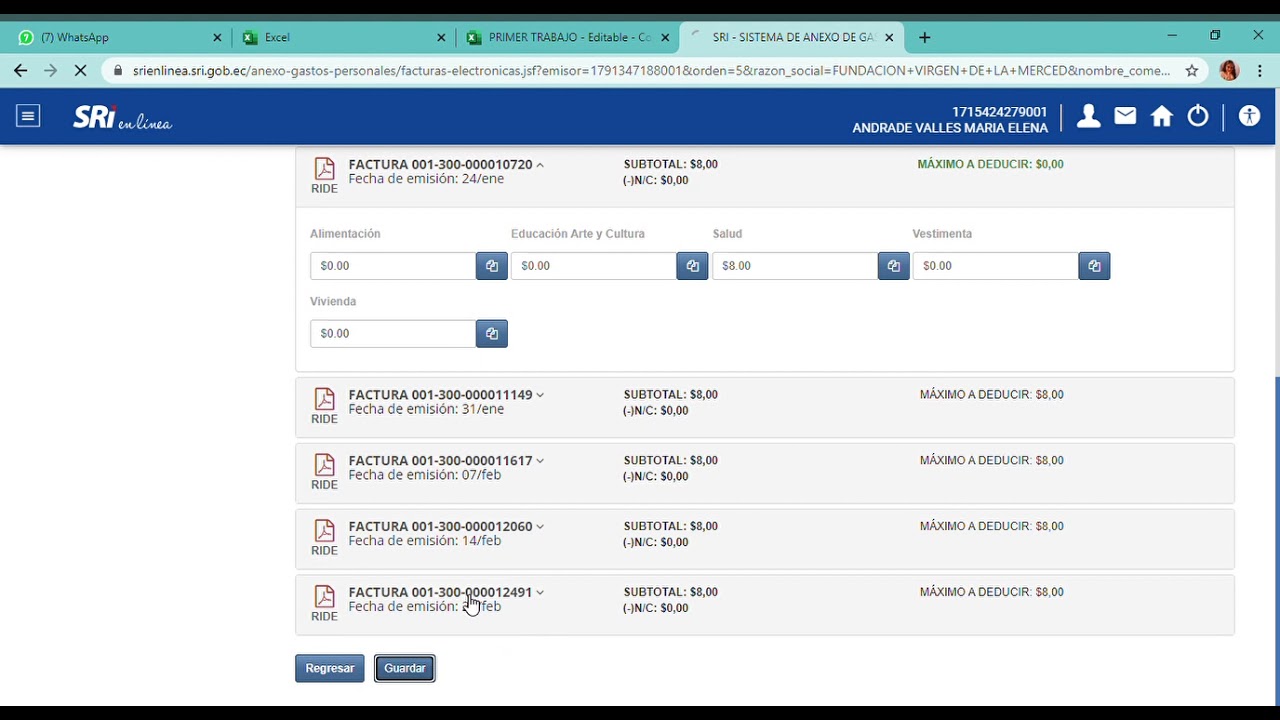Screen dimensions: 1280x720
Task: Open RIDE PDF for factura 000012060
Action: click(324, 537)
